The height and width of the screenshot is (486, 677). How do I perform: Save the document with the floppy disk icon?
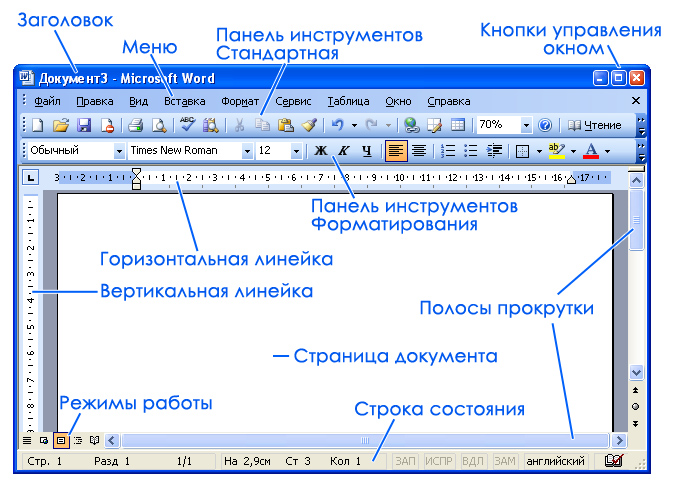click(x=84, y=126)
